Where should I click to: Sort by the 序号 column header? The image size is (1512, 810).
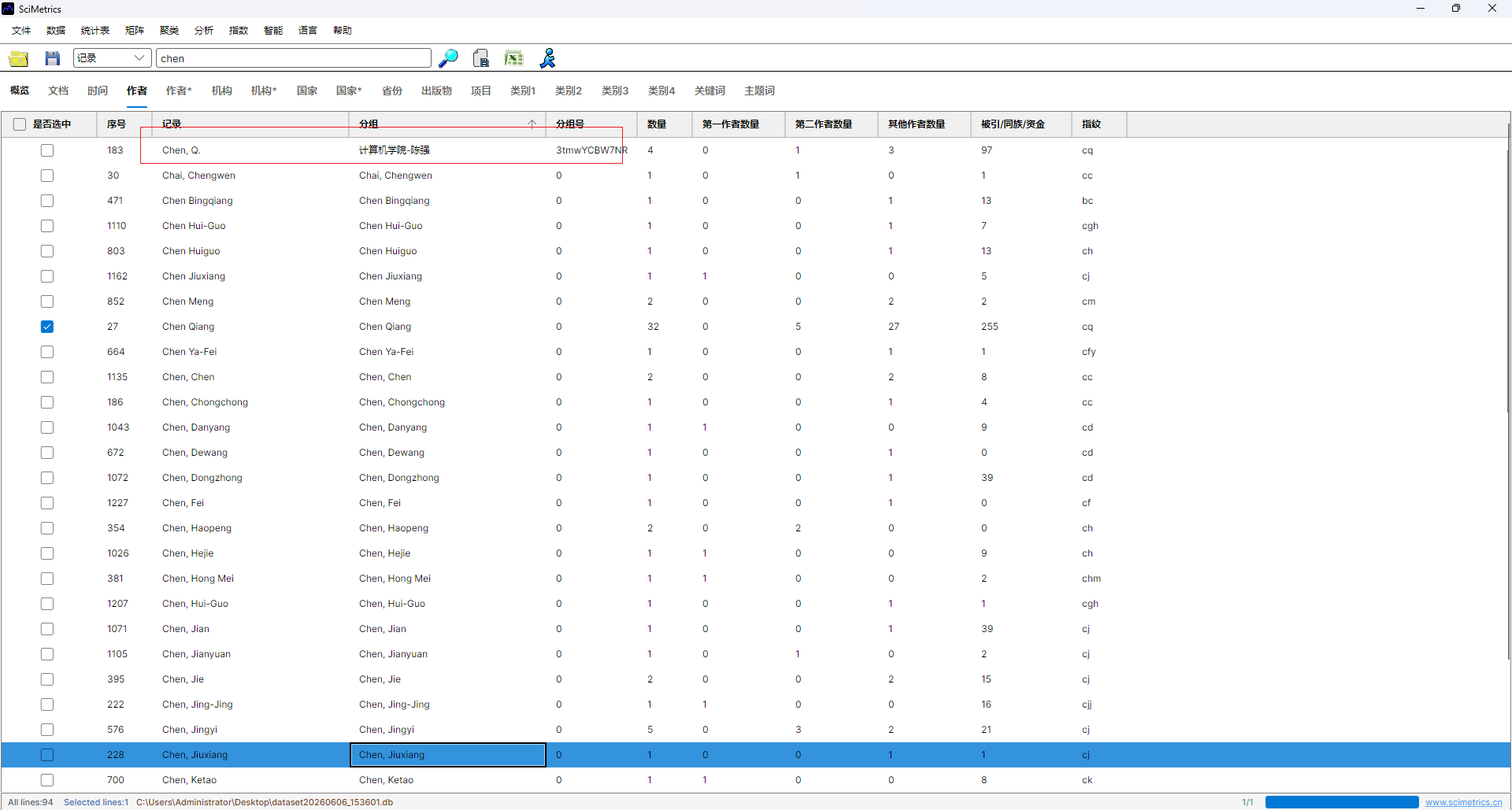pos(124,124)
